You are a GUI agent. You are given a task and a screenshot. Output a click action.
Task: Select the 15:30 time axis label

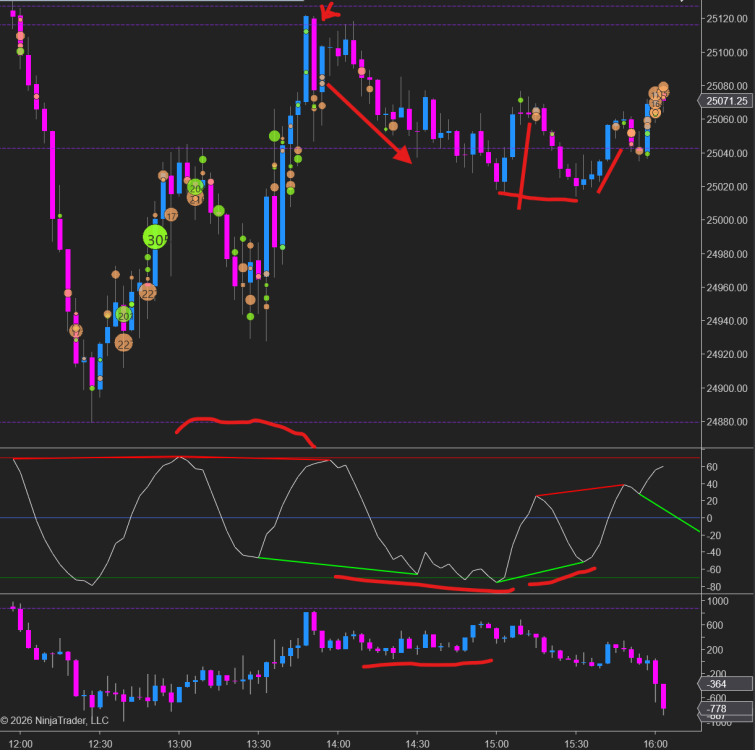tap(575, 743)
